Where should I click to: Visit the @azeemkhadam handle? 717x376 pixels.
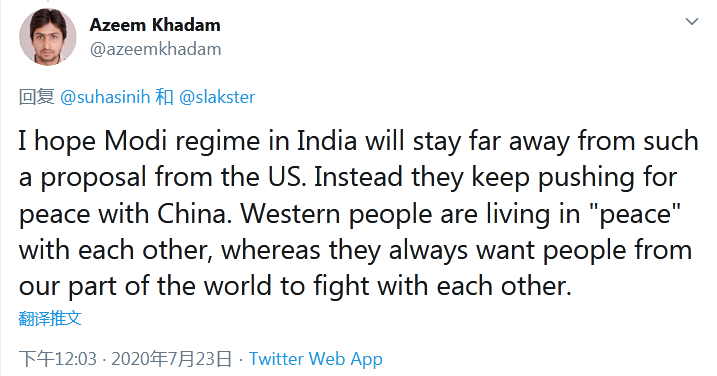pyautogui.click(x=155, y=49)
